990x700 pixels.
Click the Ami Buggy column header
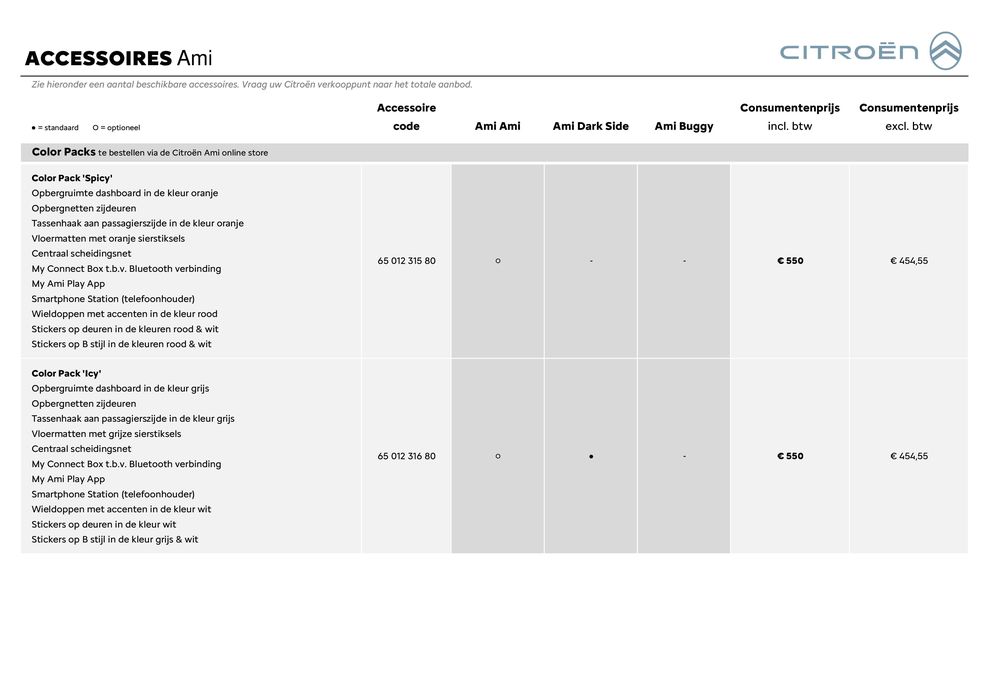click(x=684, y=126)
